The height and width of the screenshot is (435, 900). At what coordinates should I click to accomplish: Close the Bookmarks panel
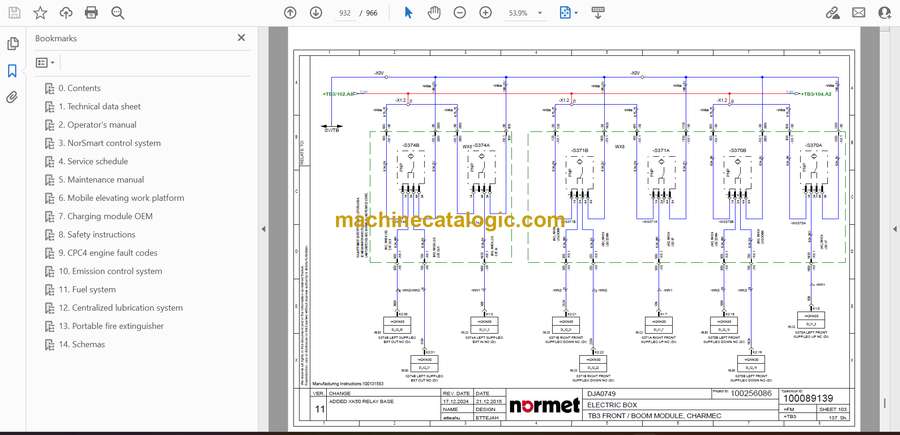click(241, 38)
